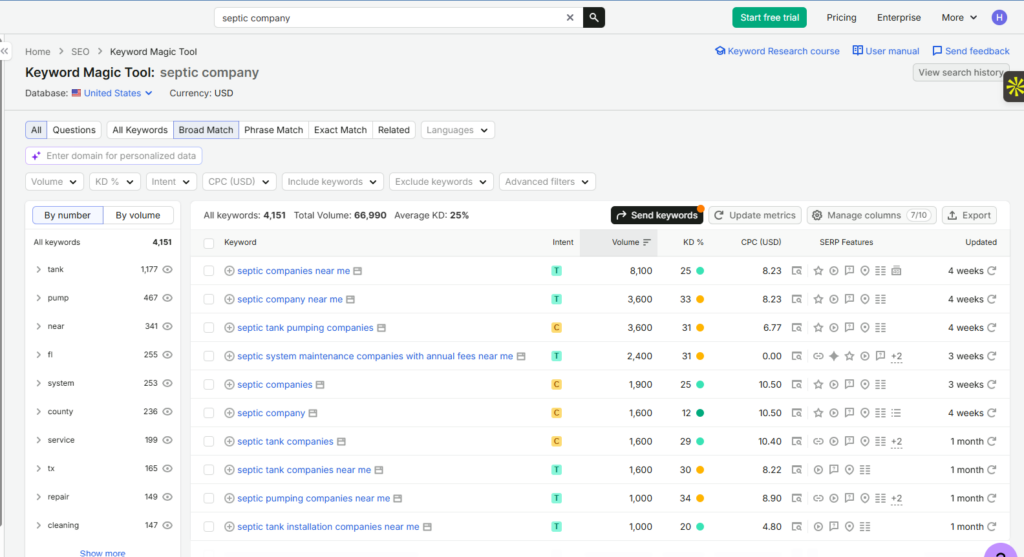The height and width of the screenshot is (557, 1024).
Task: Add 'septic company' keyword plus icon
Action: click(x=229, y=413)
